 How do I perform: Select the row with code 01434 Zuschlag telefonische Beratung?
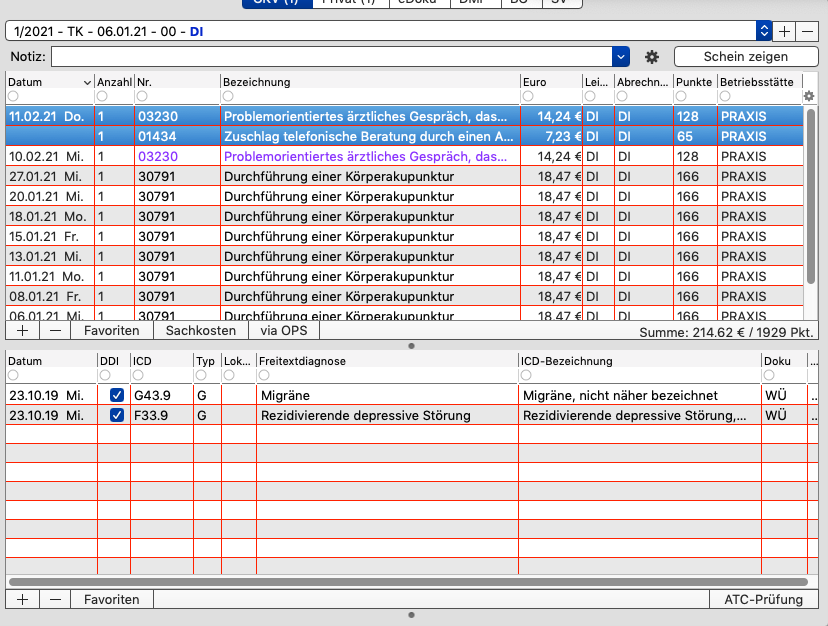(x=404, y=136)
